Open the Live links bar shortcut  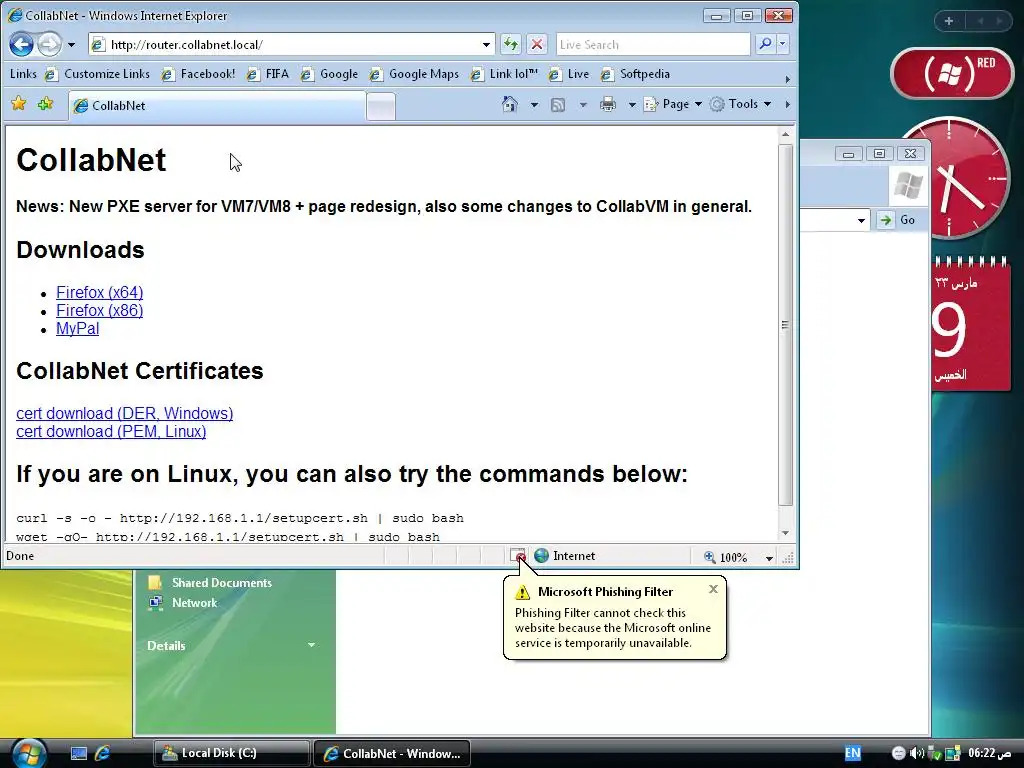[569, 74]
